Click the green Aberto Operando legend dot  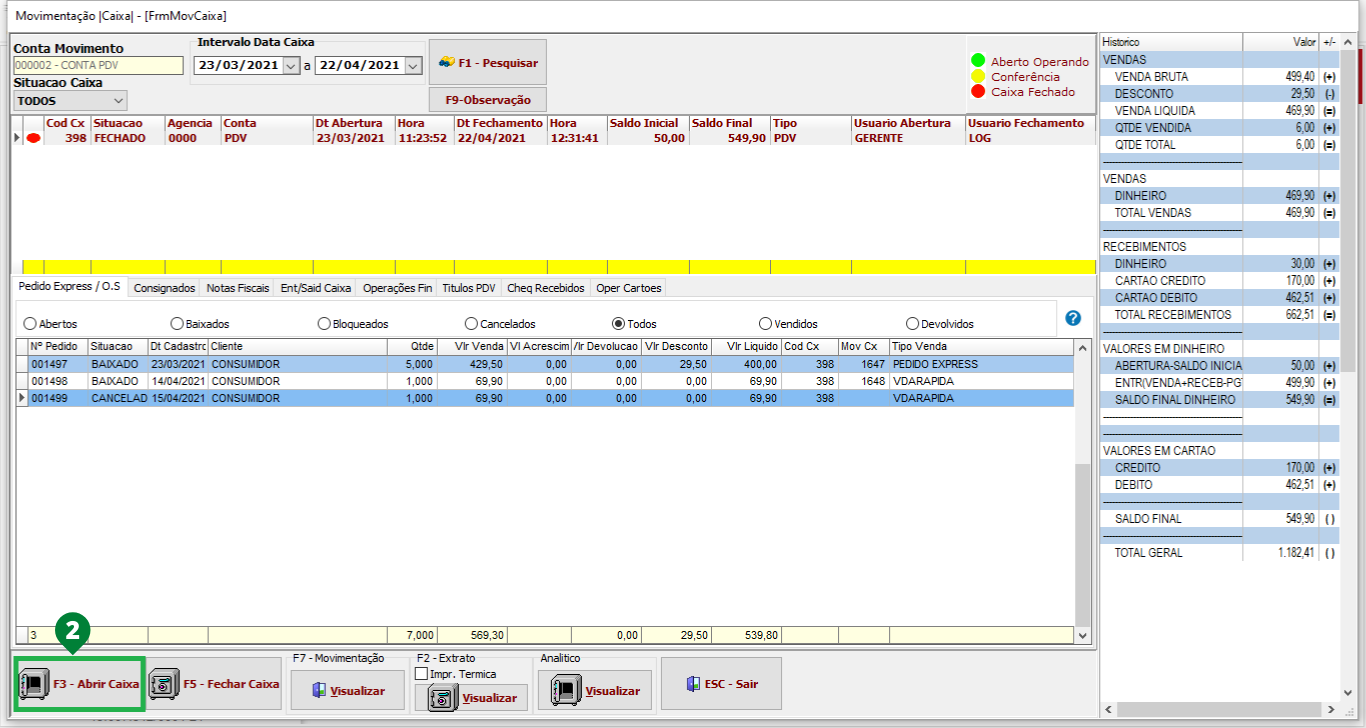click(x=978, y=61)
